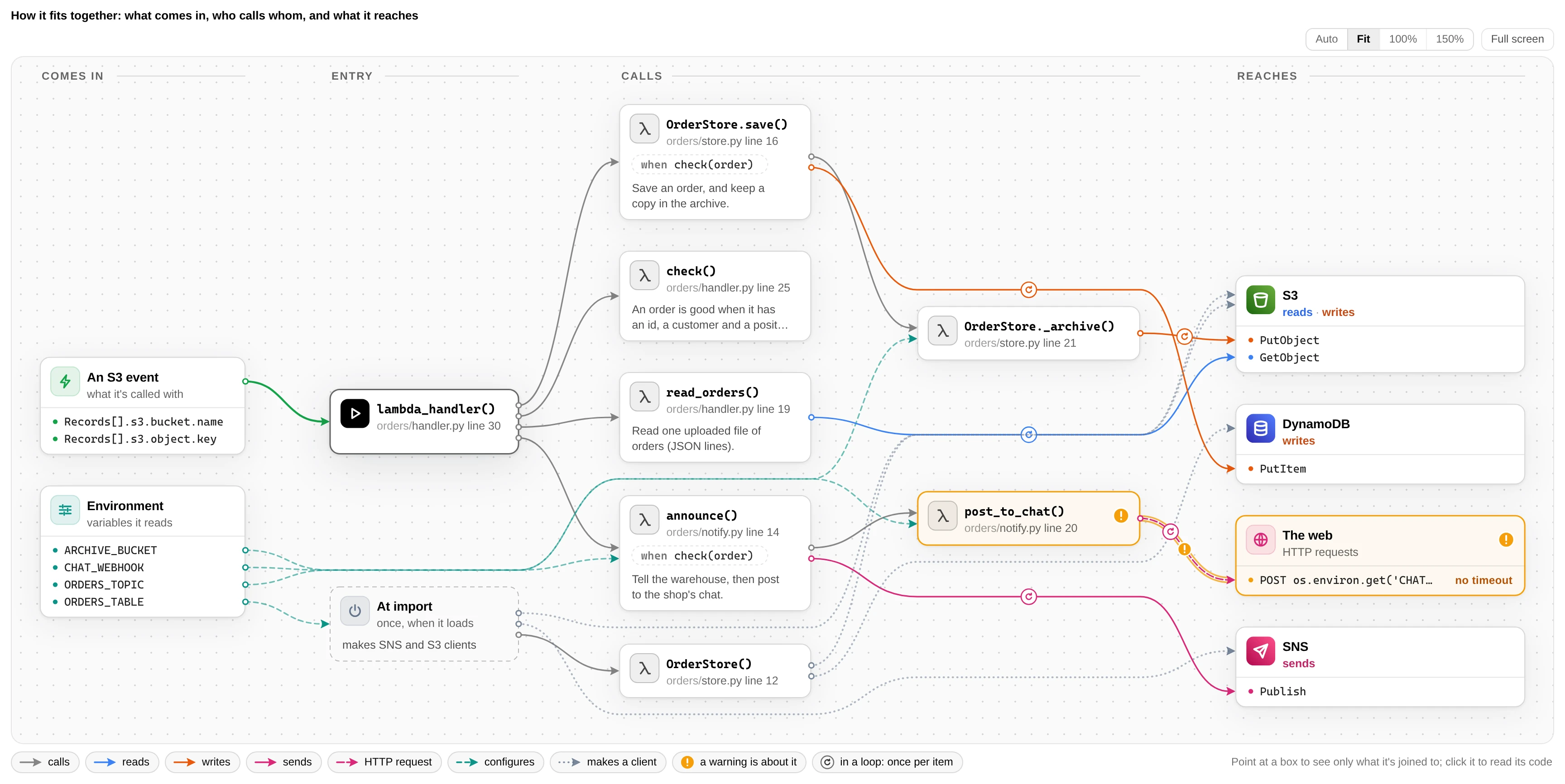
Task: Click loop marker on the blue reads edge
Action: 1028,435
